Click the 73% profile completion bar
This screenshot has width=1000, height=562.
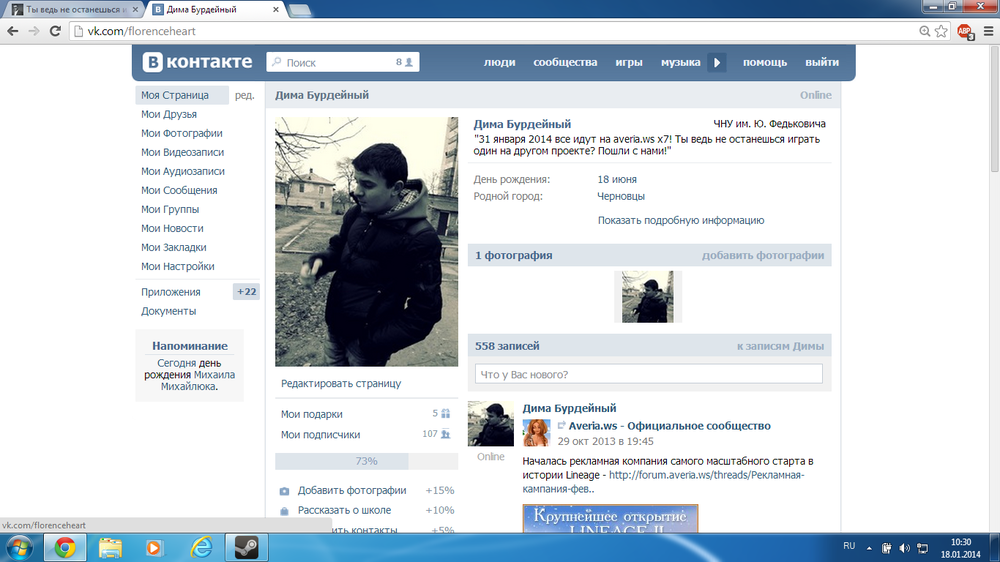pyautogui.click(x=366, y=461)
